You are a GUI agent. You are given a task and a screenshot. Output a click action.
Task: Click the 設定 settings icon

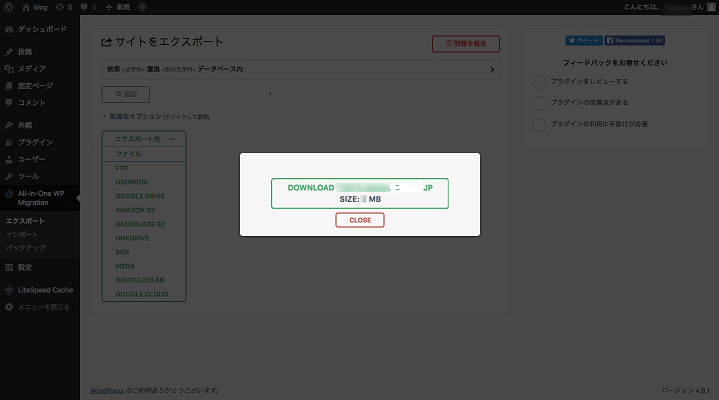tap(9, 267)
